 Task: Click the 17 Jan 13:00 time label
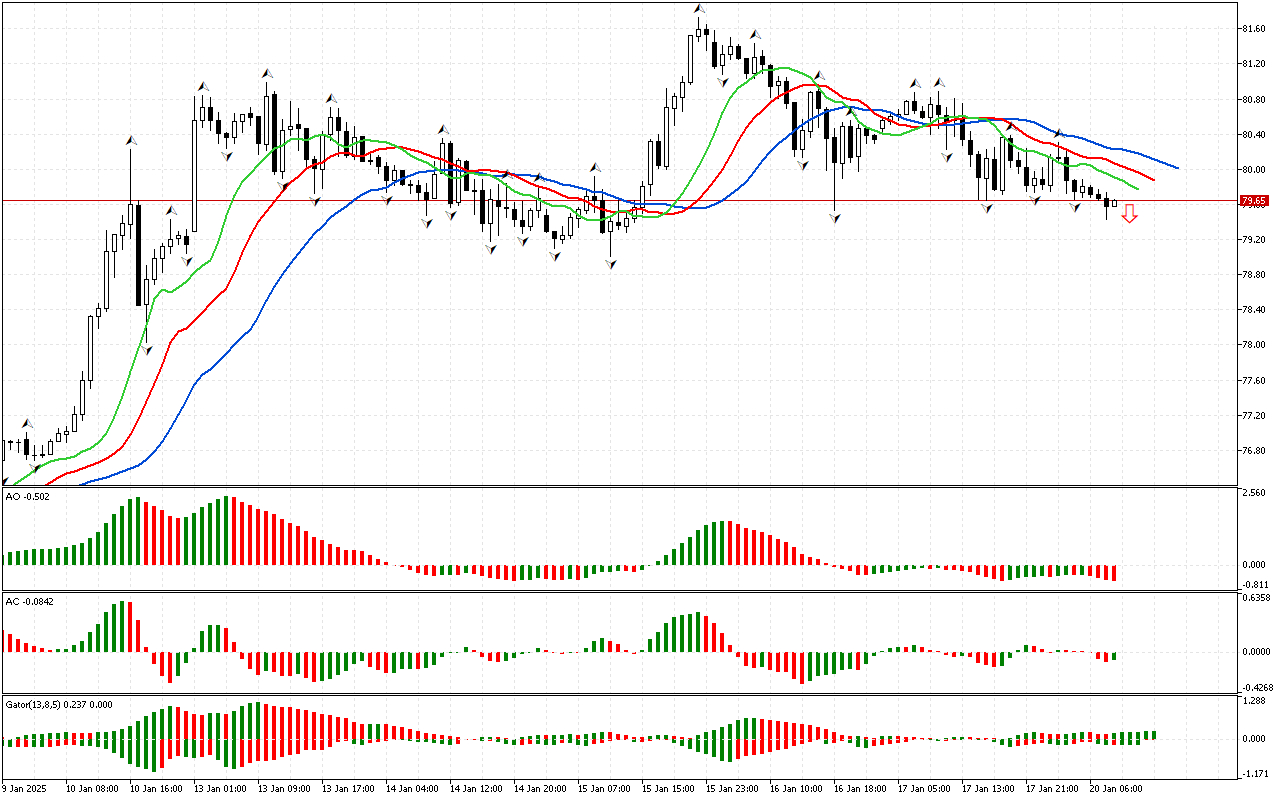point(989,788)
